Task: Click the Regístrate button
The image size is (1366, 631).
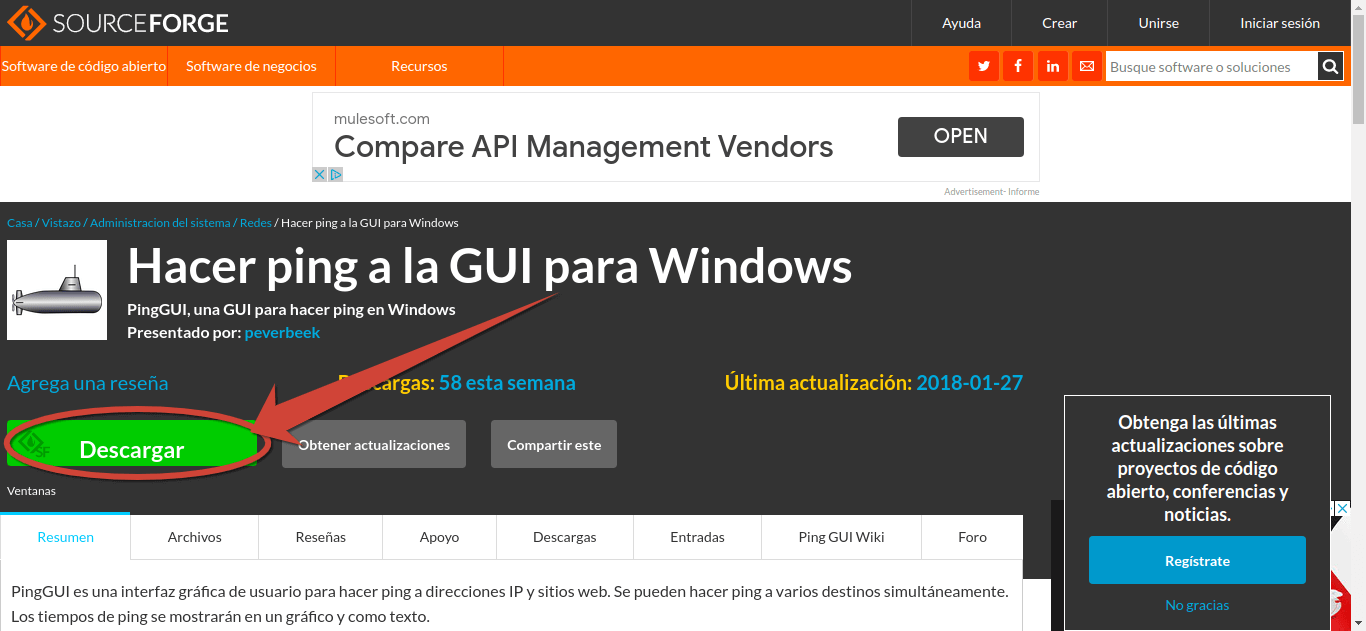Action: 1196,560
